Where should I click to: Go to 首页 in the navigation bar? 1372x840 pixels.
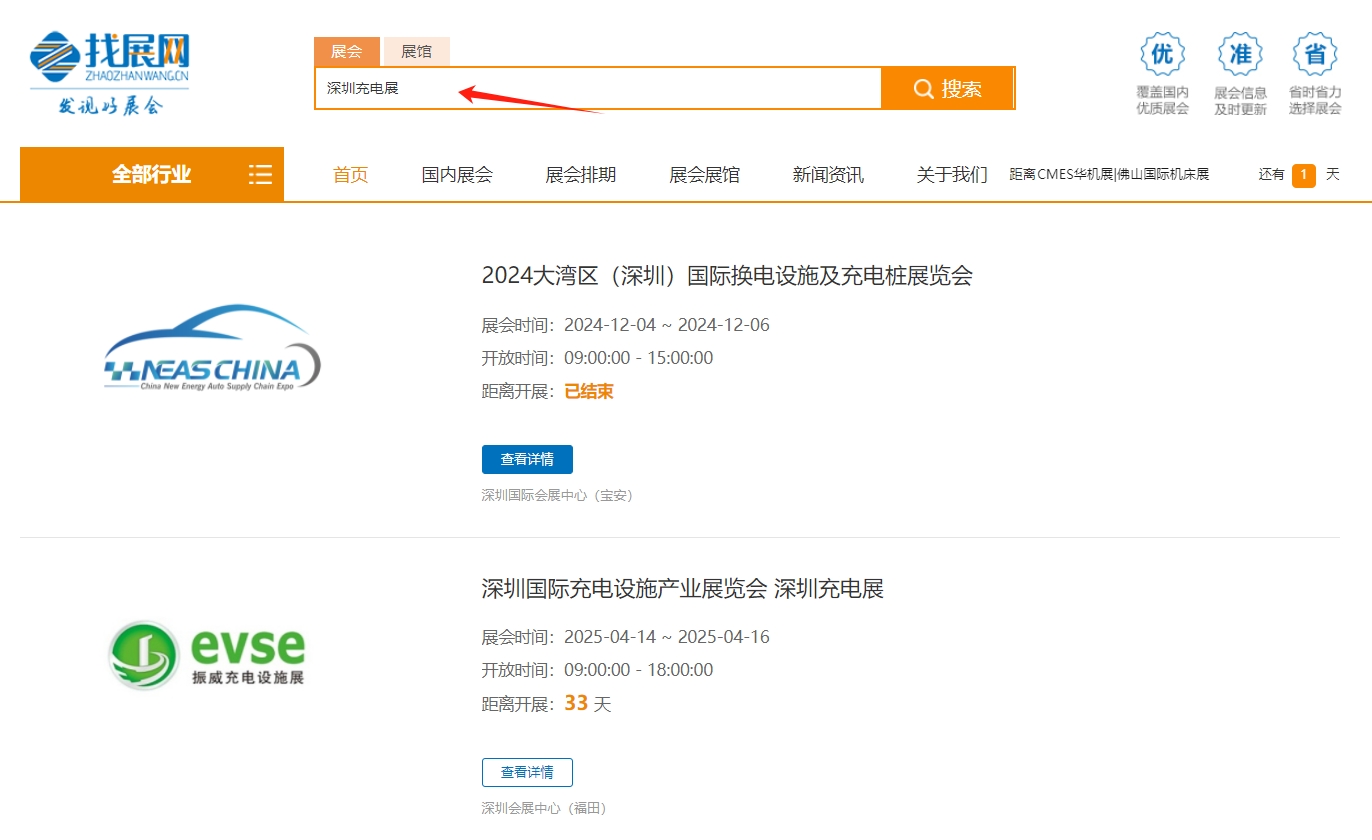[x=350, y=175]
